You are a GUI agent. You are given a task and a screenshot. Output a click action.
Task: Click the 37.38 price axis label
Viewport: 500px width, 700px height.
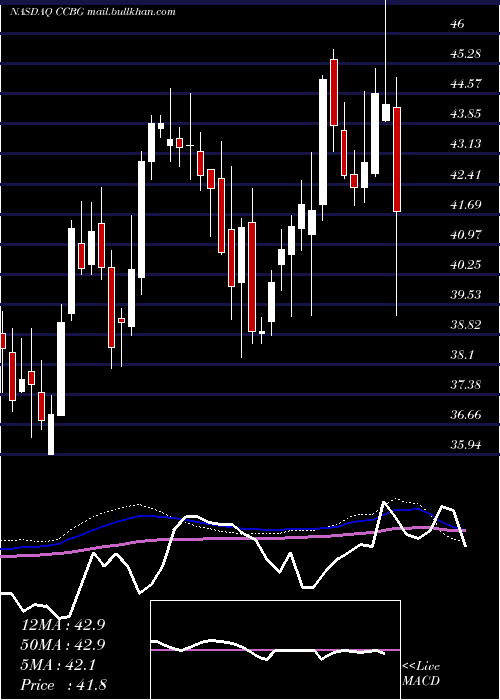click(466, 385)
